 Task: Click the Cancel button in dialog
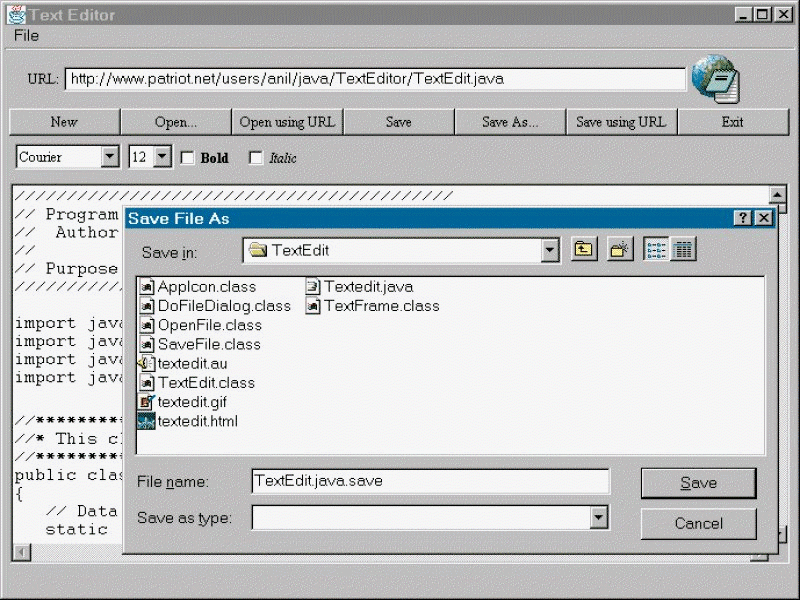pyautogui.click(x=698, y=523)
